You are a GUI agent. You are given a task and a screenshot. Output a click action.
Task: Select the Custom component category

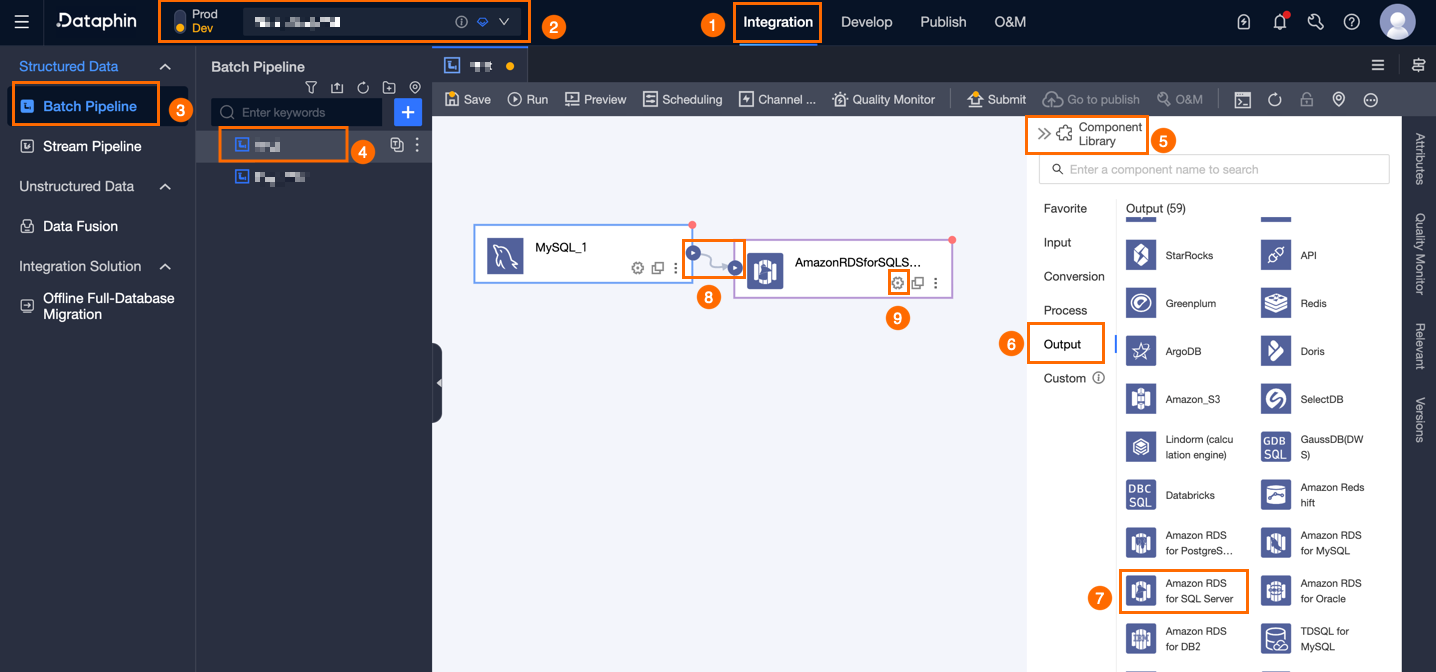point(1065,378)
